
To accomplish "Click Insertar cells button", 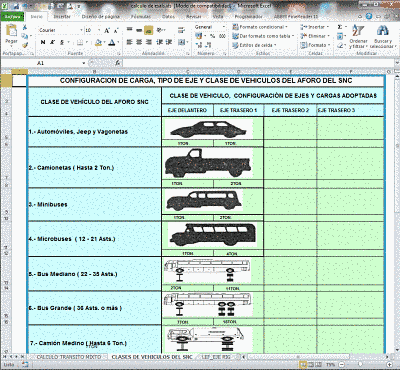I will tap(314, 27).
